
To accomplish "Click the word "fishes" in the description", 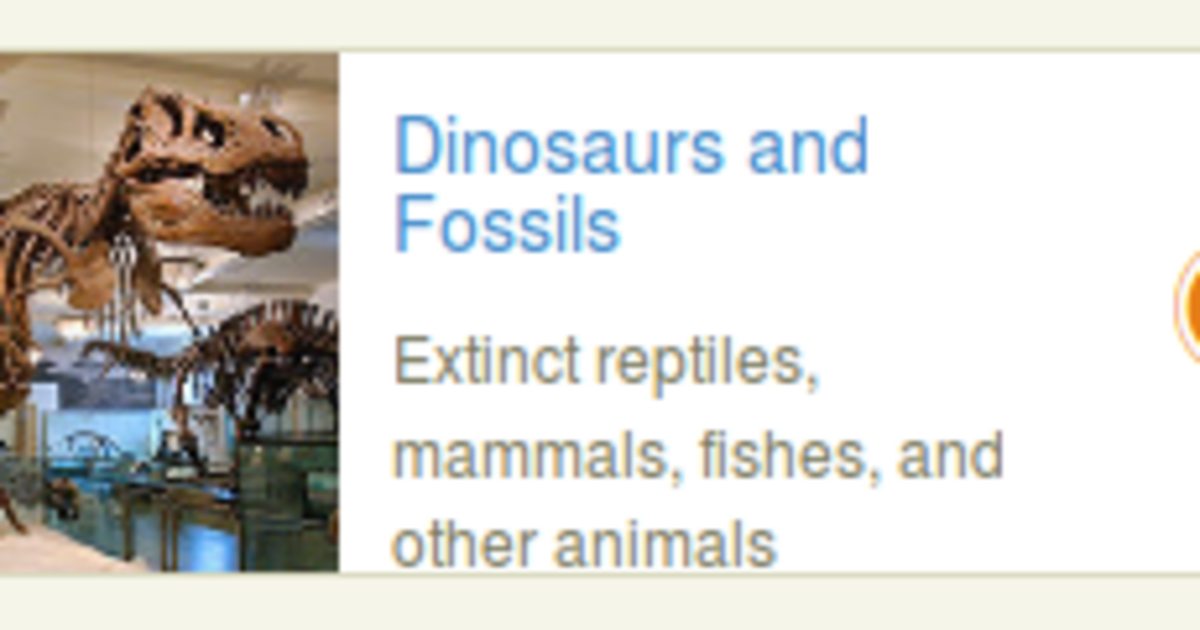I will pos(790,456).
